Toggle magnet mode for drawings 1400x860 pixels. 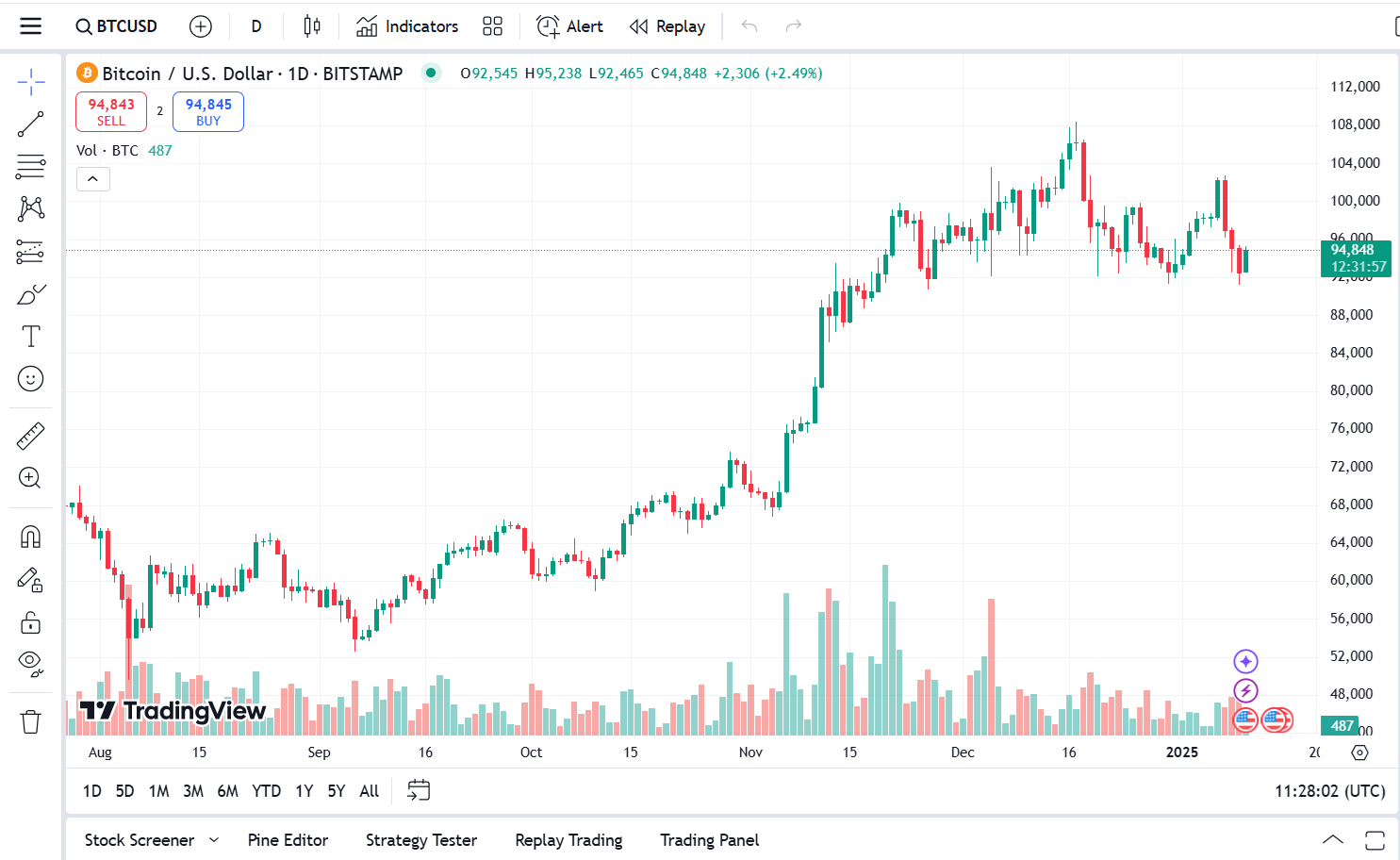click(x=31, y=536)
